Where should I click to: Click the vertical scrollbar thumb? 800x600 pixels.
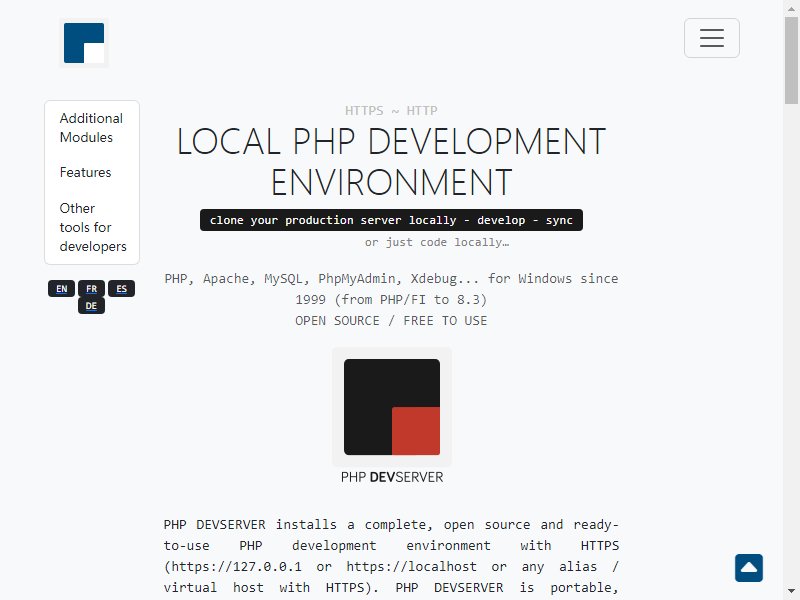point(791,59)
